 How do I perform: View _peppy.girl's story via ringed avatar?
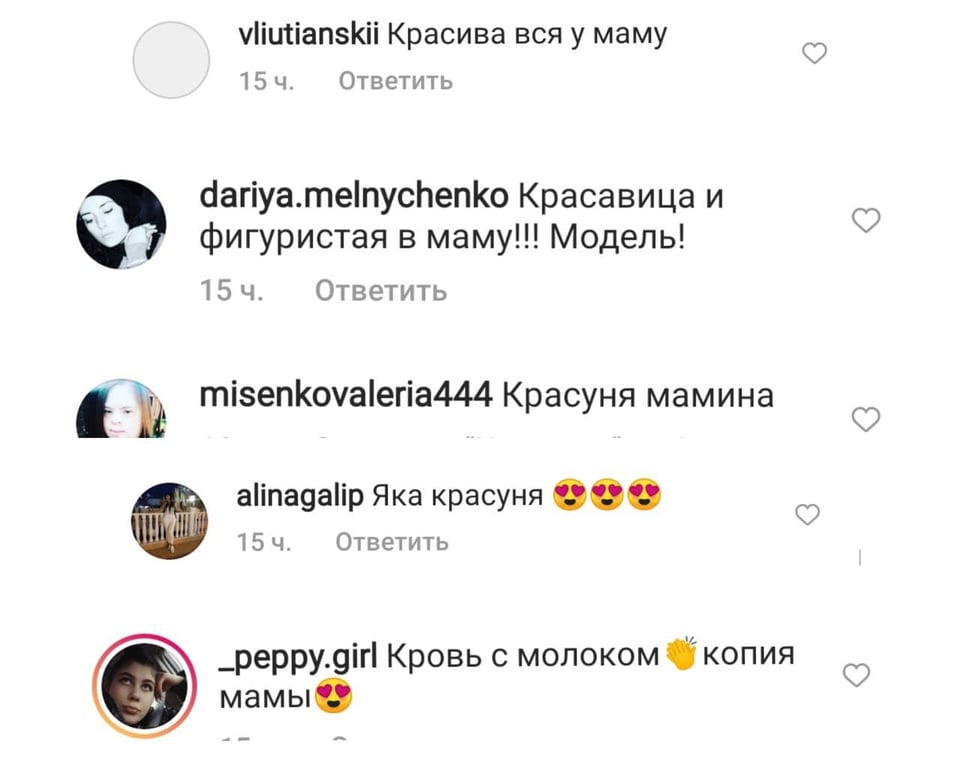coord(144,685)
